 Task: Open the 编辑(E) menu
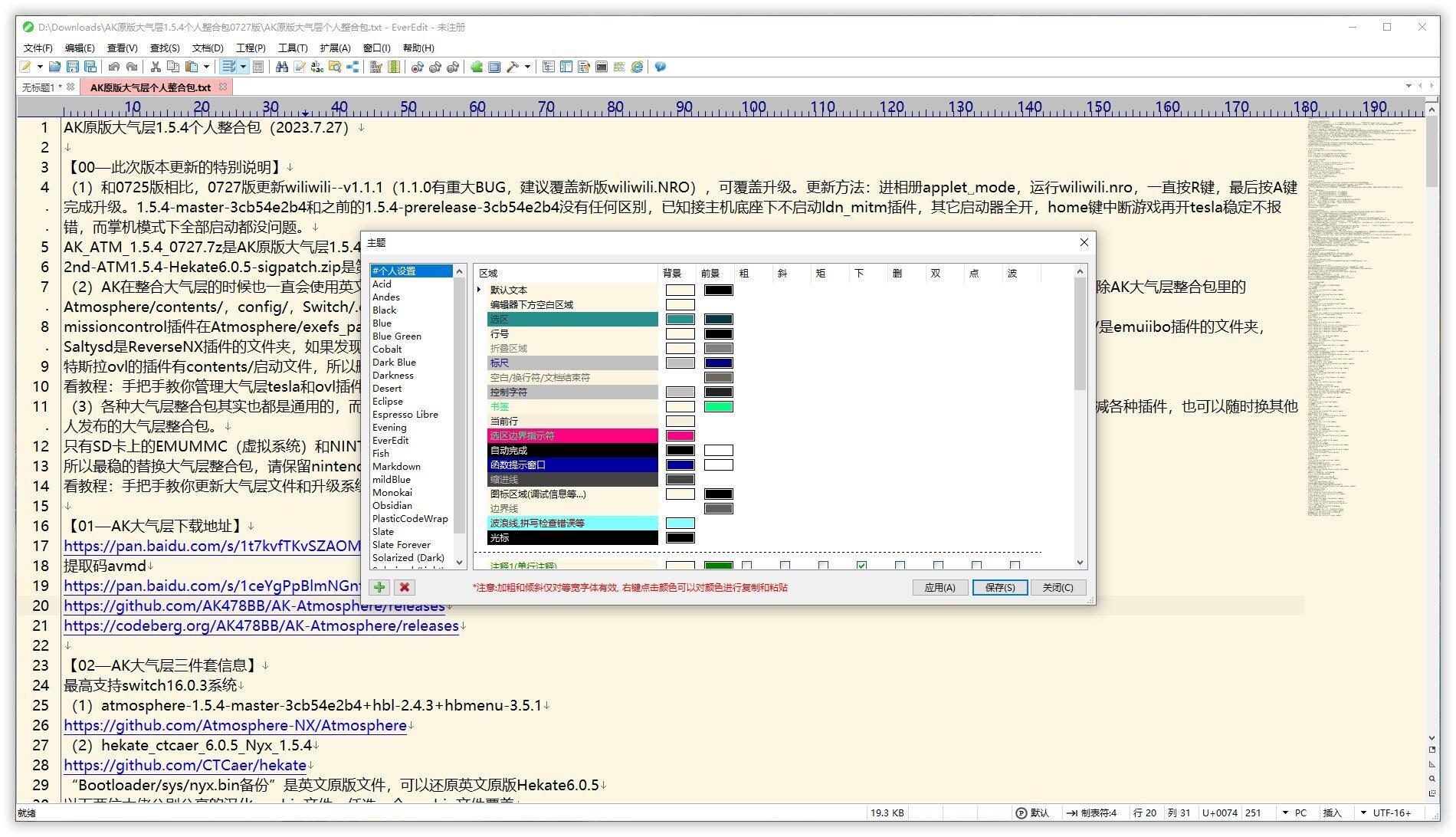tap(80, 48)
